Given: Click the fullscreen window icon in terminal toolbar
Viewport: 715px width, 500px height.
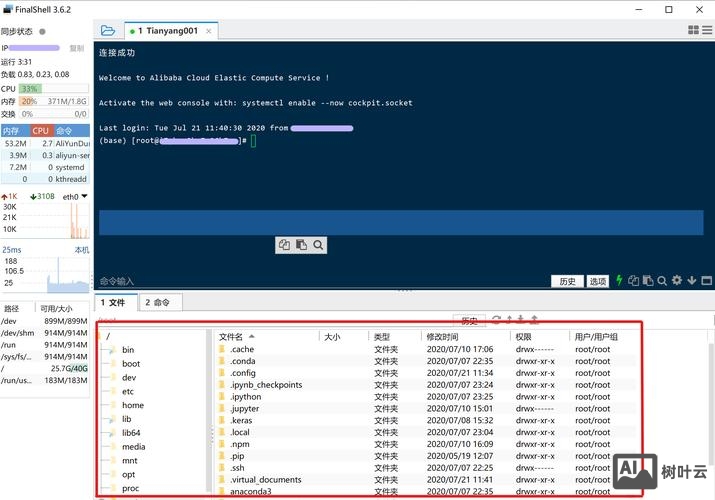Looking at the screenshot, I should [x=705, y=281].
